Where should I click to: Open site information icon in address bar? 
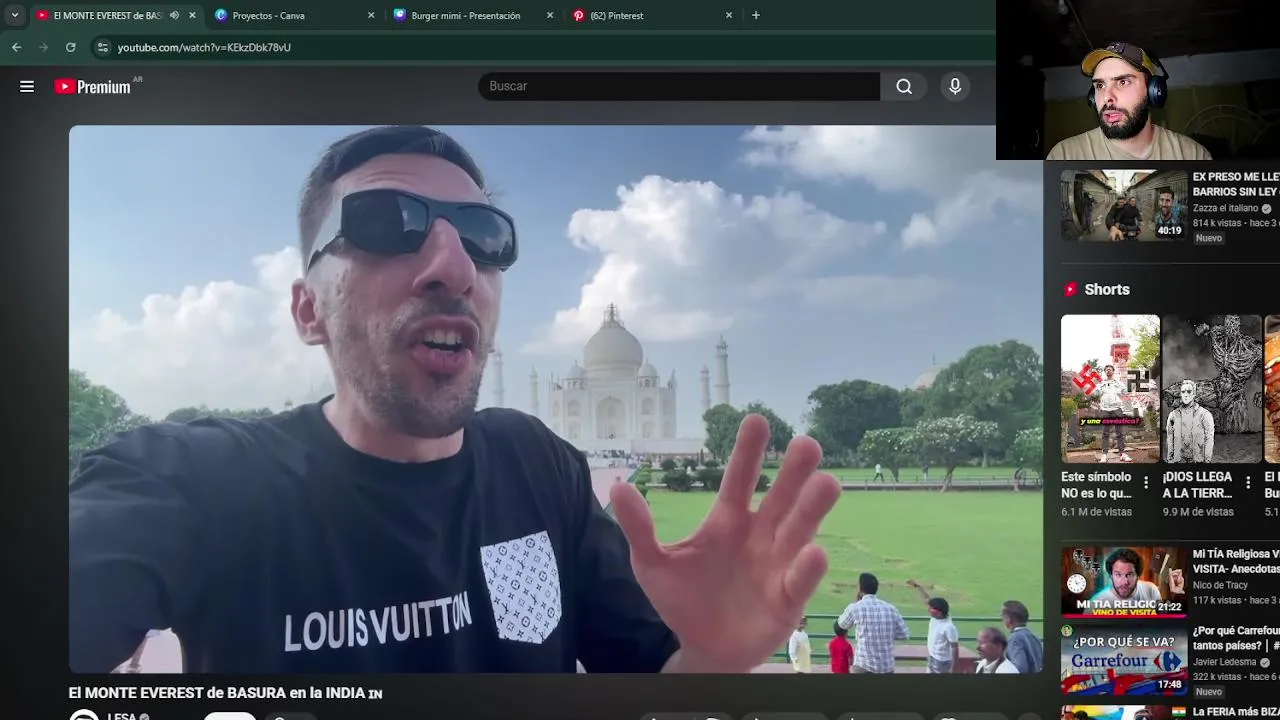(x=102, y=47)
